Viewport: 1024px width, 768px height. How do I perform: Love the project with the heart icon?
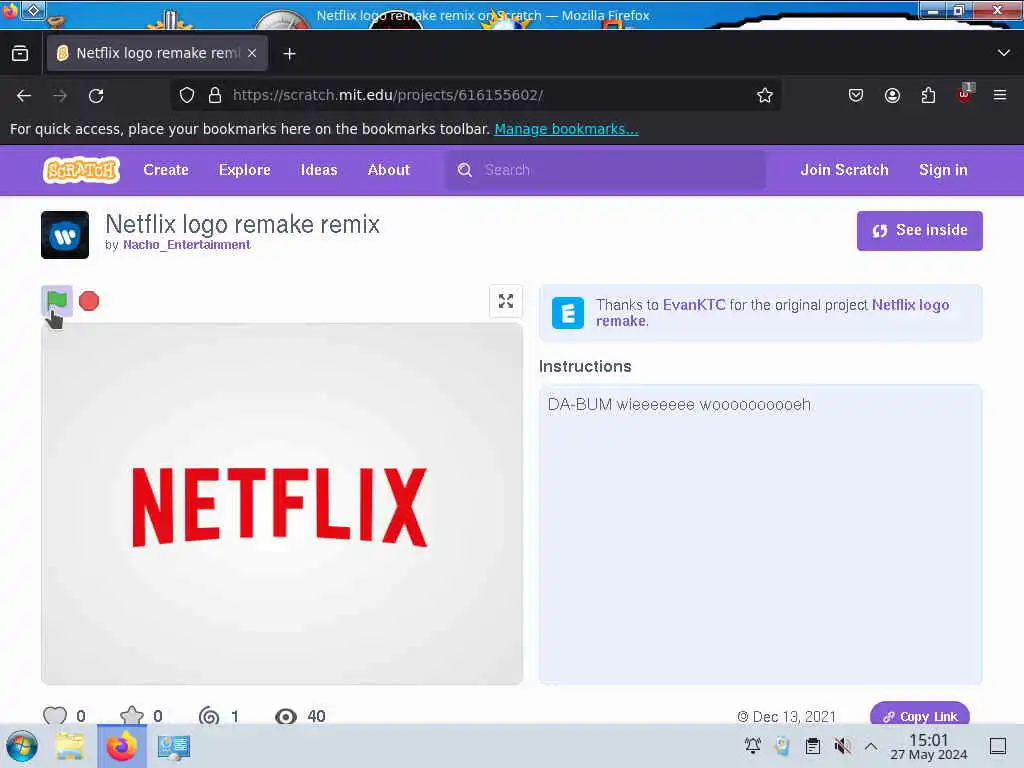coord(55,716)
